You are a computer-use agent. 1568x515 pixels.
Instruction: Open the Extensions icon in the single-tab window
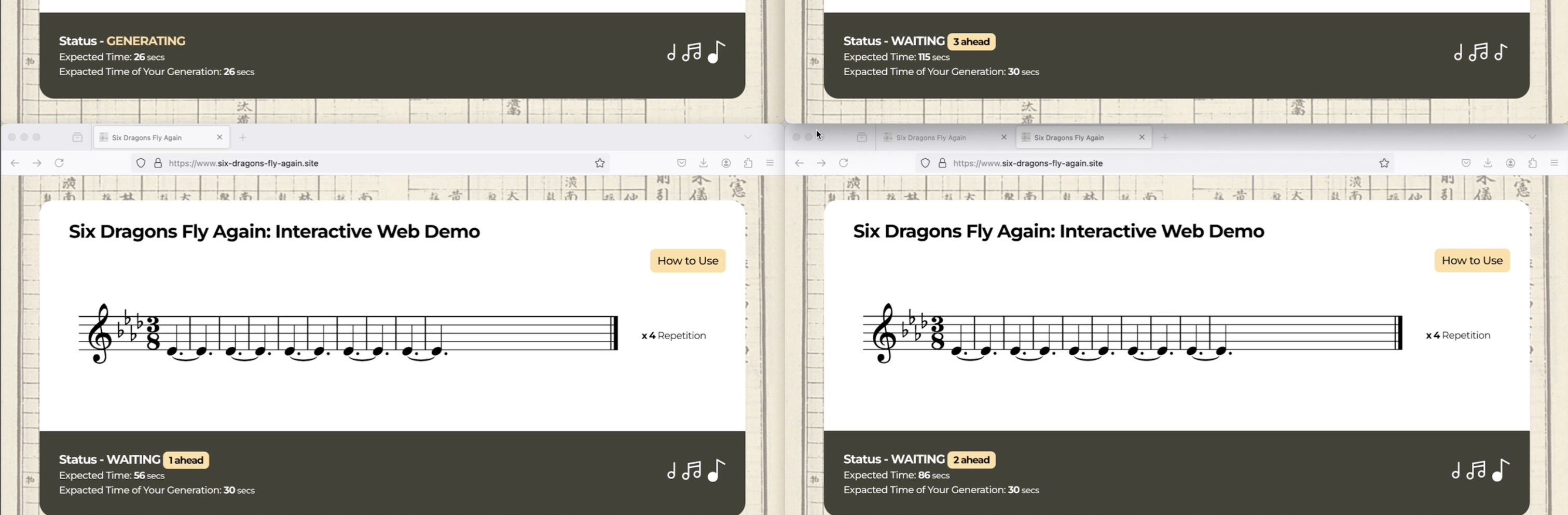tap(748, 163)
